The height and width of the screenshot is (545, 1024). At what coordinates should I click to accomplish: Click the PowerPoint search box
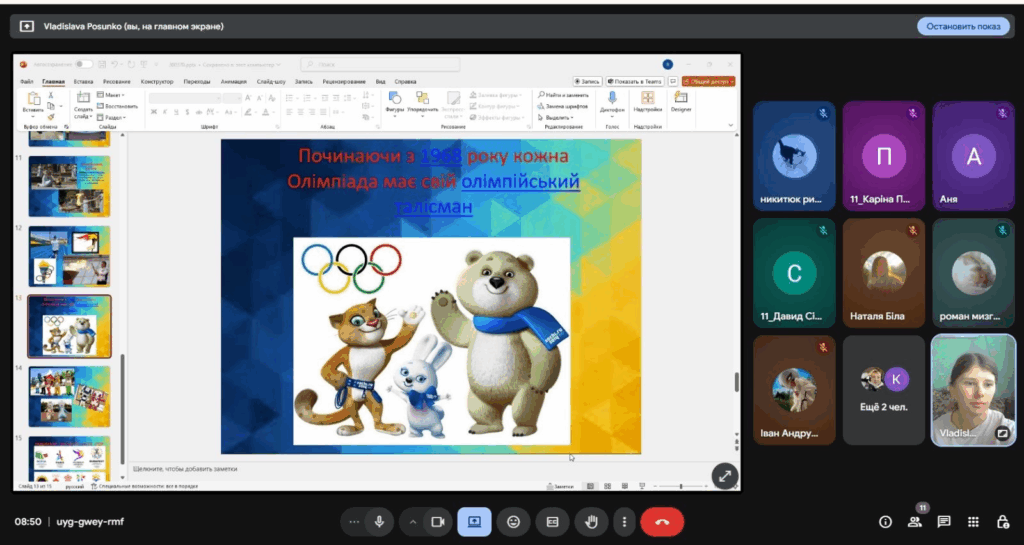coord(380,64)
